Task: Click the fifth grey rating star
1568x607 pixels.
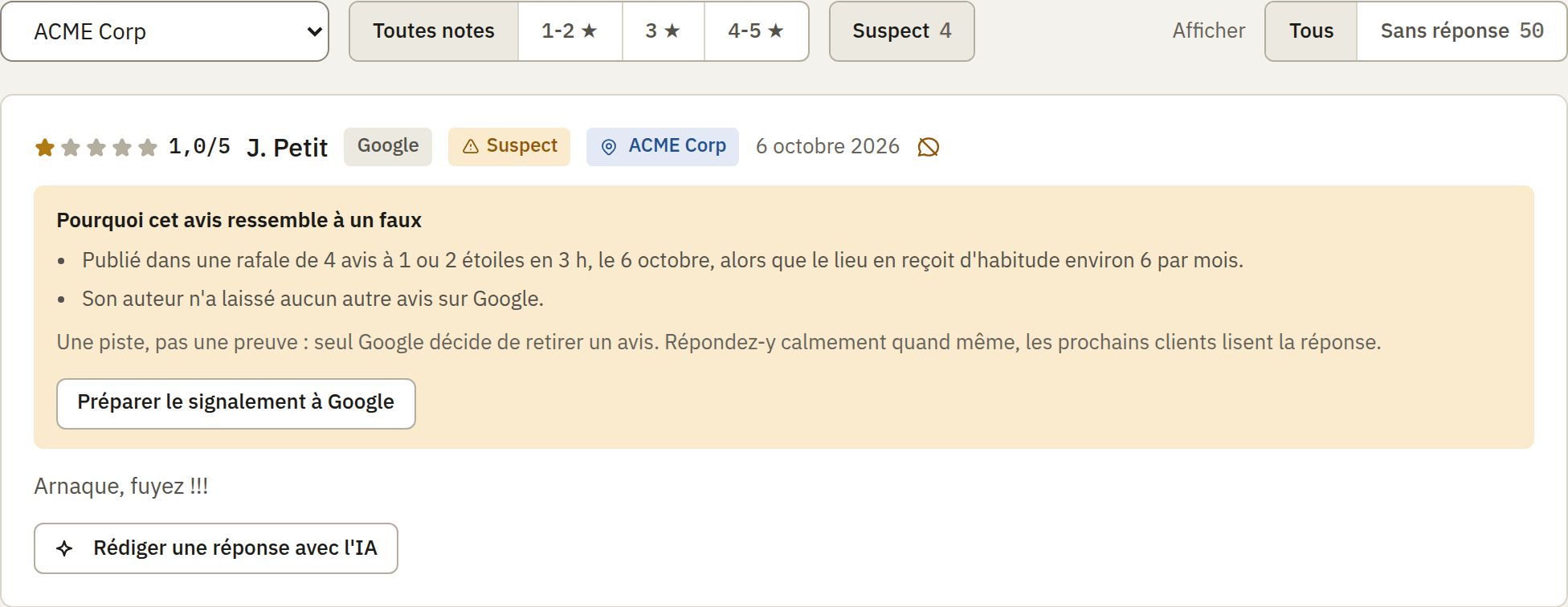Action: [x=148, y=147]
